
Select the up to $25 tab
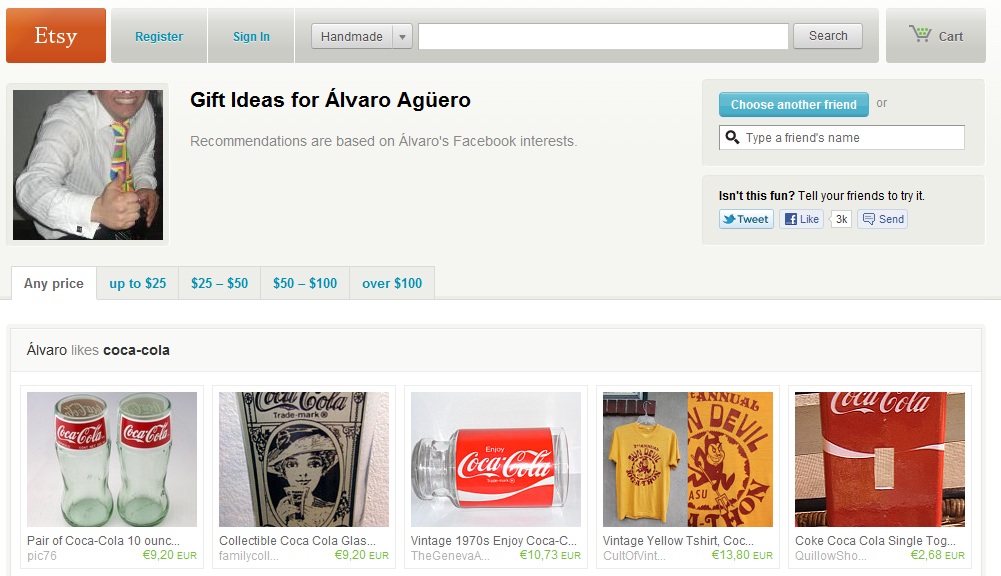[x=138, y=283]
